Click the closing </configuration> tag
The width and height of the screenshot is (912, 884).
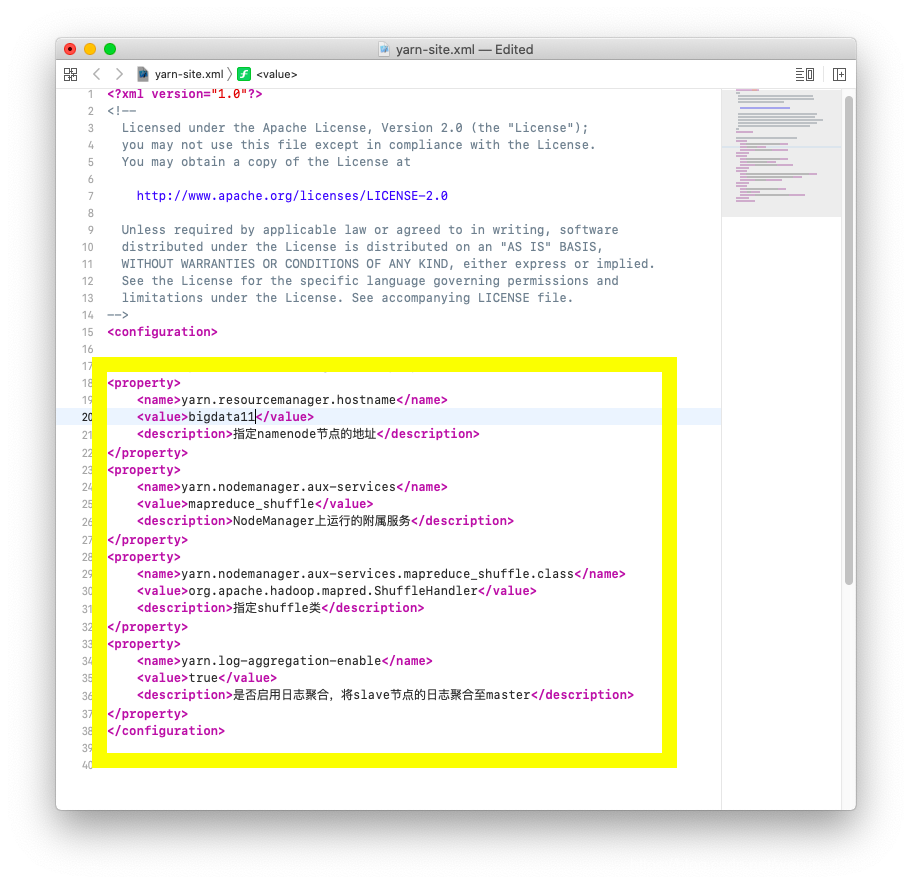point(166,731)
